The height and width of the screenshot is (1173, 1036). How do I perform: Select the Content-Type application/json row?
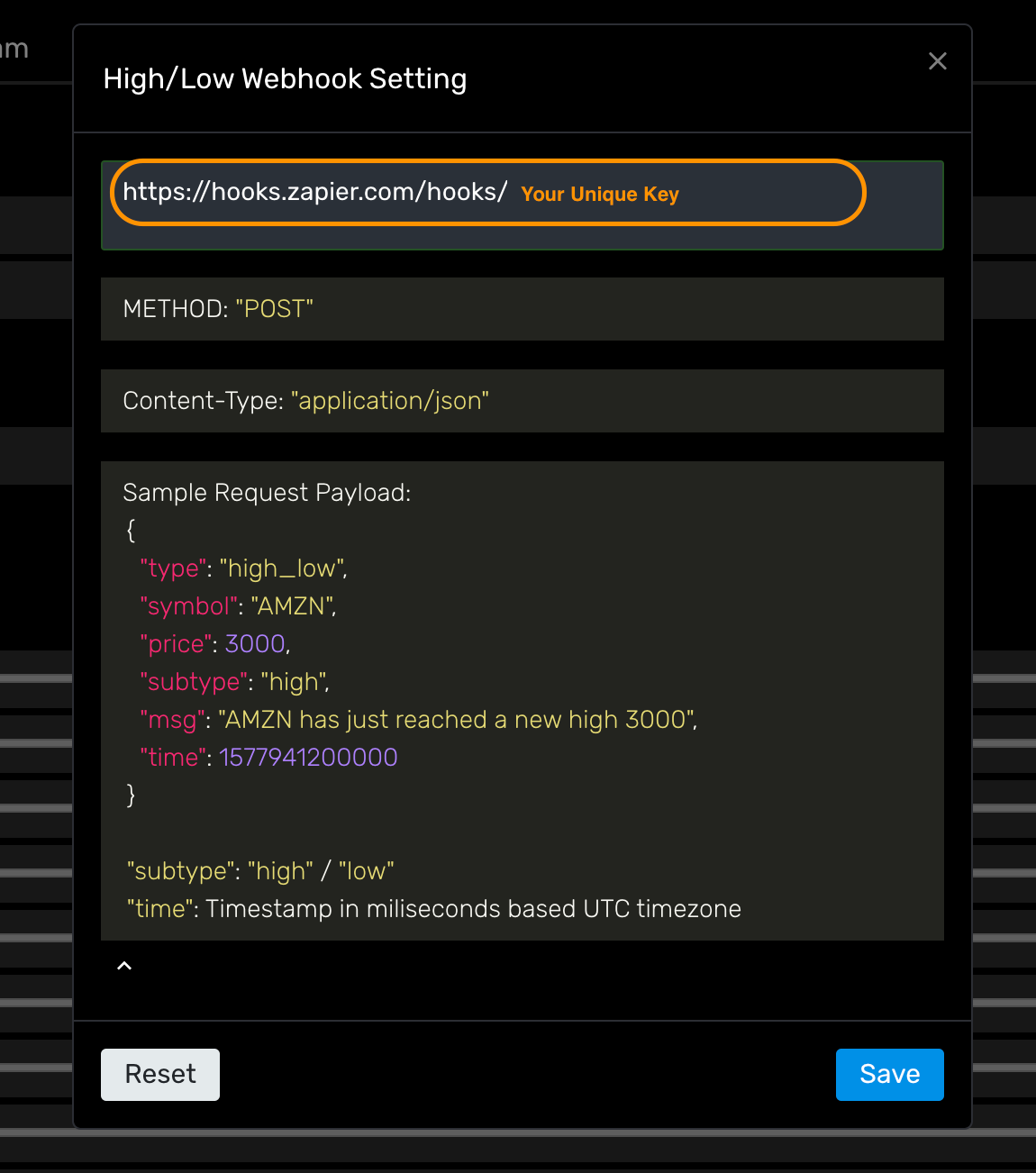click(x=523, y=401)
